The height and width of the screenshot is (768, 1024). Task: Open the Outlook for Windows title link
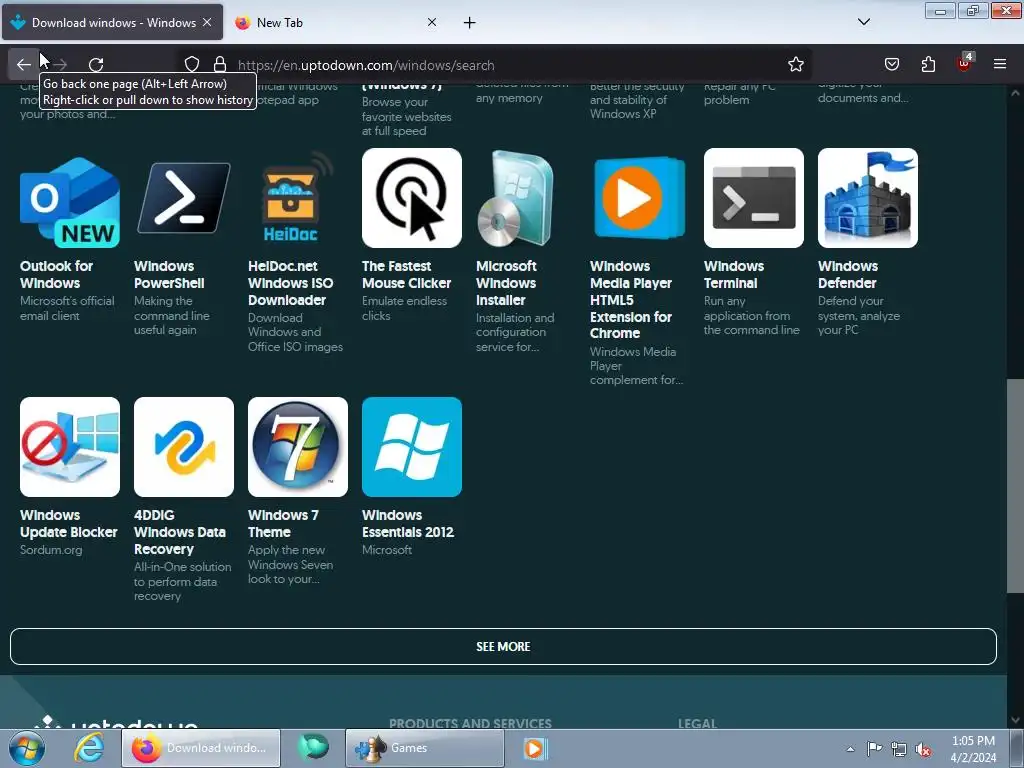[x=56, y=274]
